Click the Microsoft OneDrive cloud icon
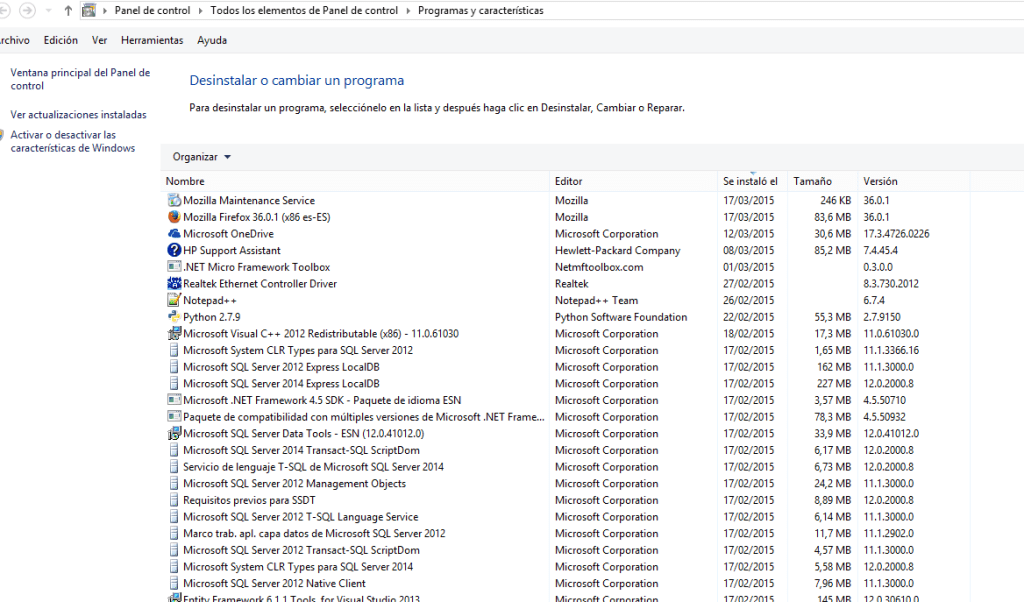The width and height of the screenshot is (1024, 602). (174, 234)
